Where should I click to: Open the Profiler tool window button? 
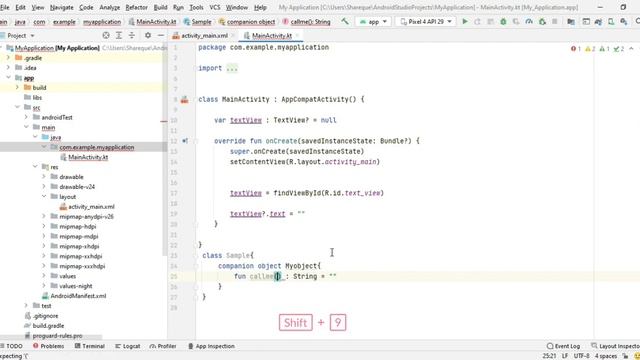pos(163,346)
